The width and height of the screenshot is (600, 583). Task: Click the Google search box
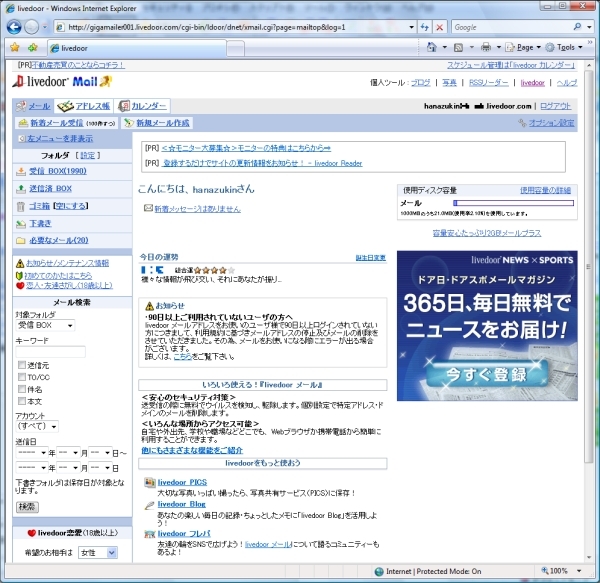tap(512, 27)
